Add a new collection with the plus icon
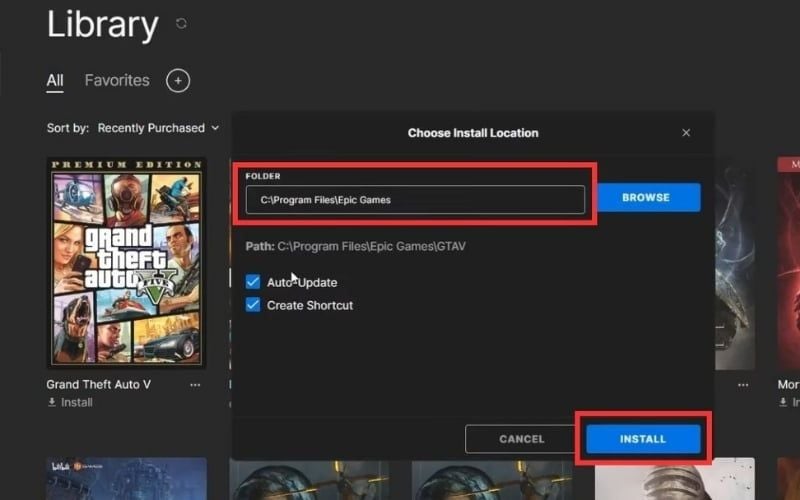Screen dimensions: 800x500 coord(178,81)
